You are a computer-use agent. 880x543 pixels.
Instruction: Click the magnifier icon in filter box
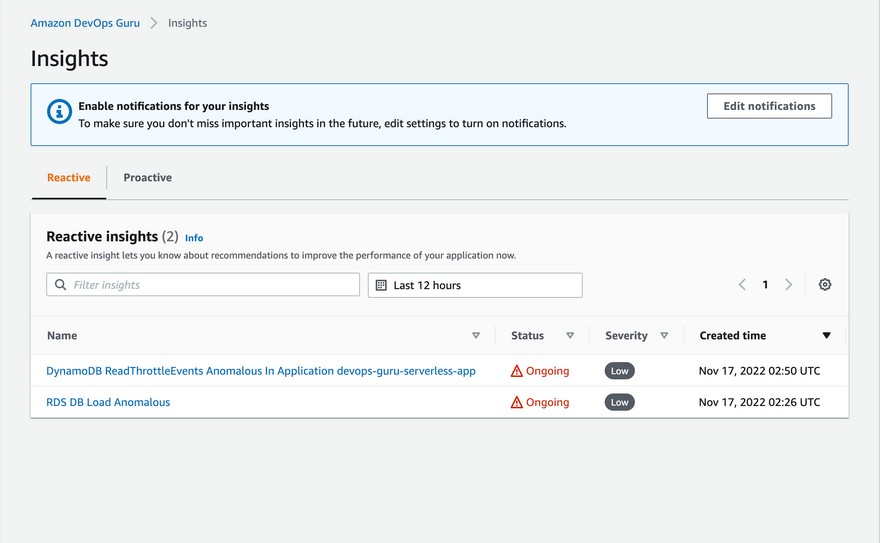pyautogui.click(x=61, y=285)
